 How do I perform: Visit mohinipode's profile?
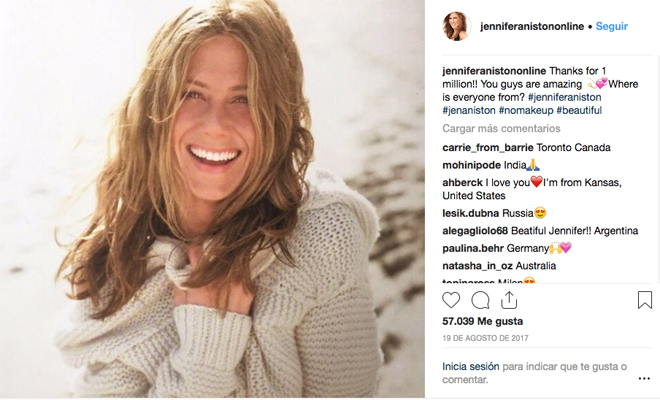470,164
